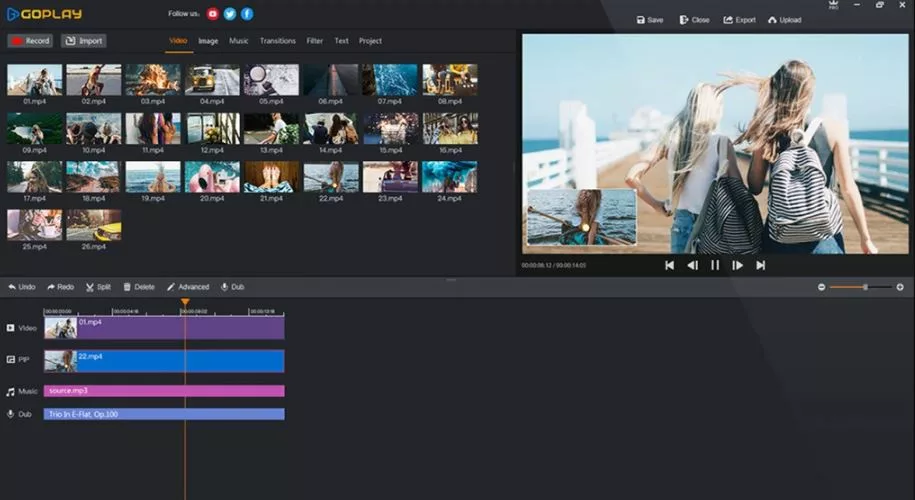
Task: Open the PRO crown icon
Action: pyautogui.click(x=833, y=5)
